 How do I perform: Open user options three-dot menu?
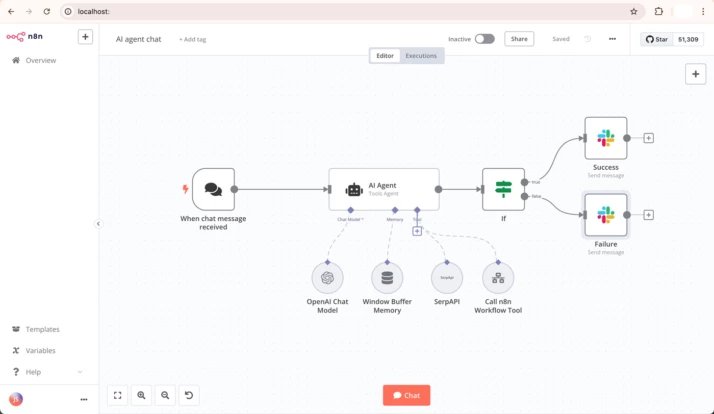(84, 399)
